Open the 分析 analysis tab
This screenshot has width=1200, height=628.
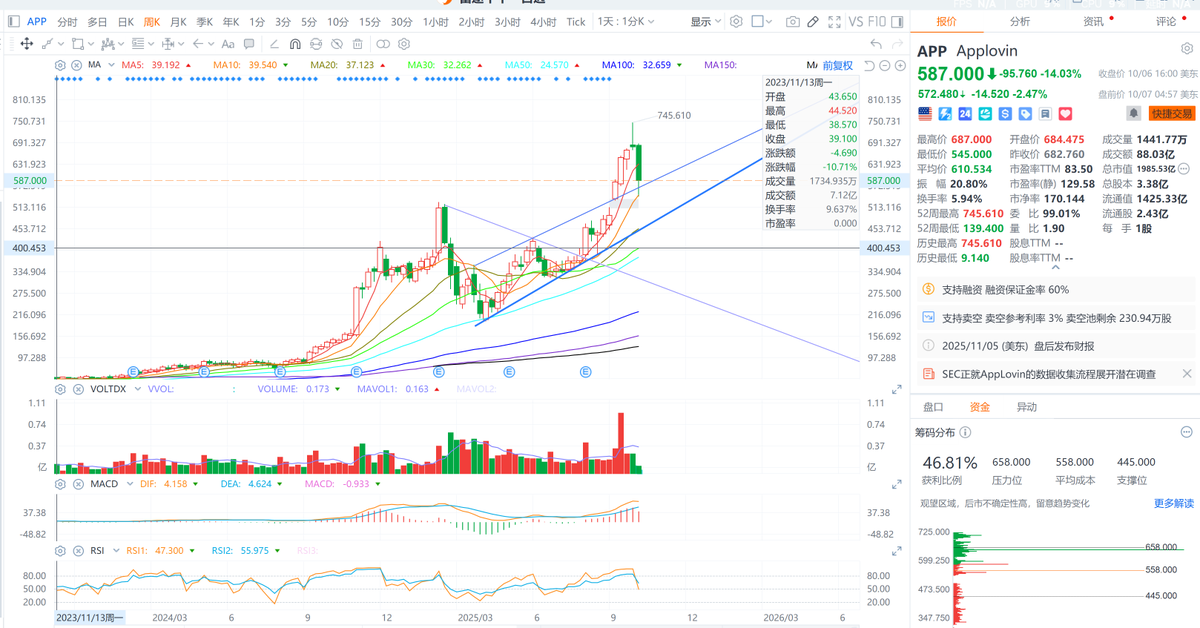click(x=1020, y=21)
